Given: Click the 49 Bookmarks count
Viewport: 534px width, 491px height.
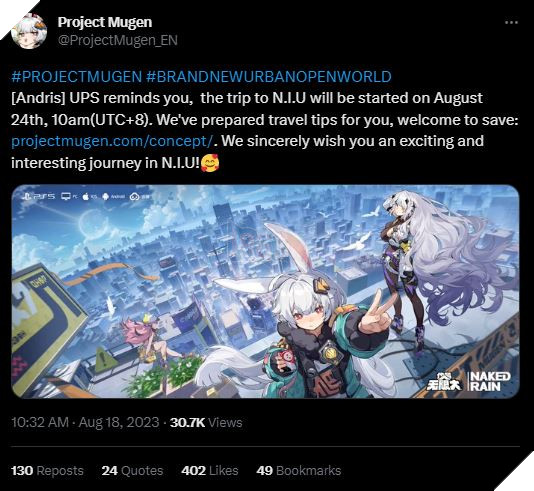Looking at the screenshot, I should click(299, 471).
